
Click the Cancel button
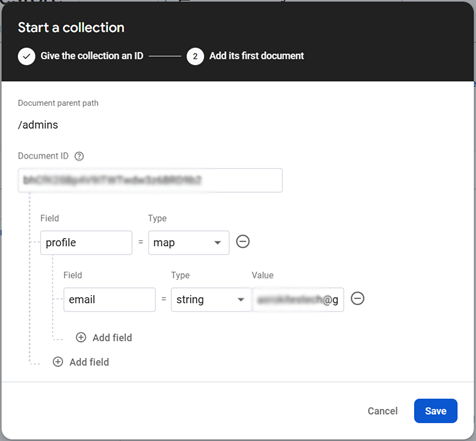(x=382, y=411)
